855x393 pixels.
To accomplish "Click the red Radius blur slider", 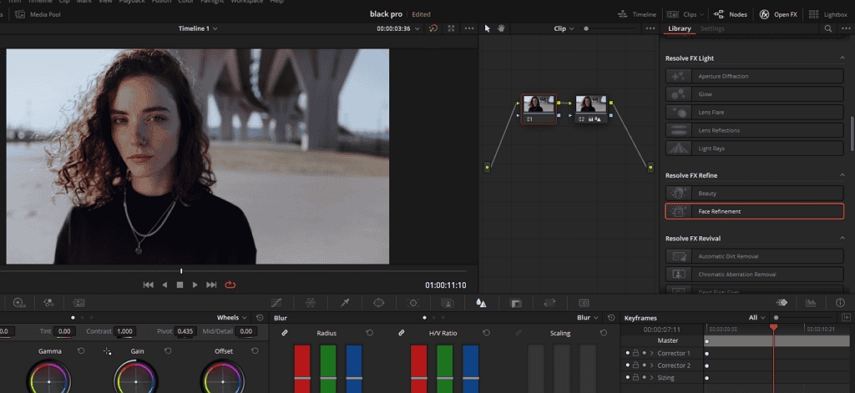I will coord(302,369).
